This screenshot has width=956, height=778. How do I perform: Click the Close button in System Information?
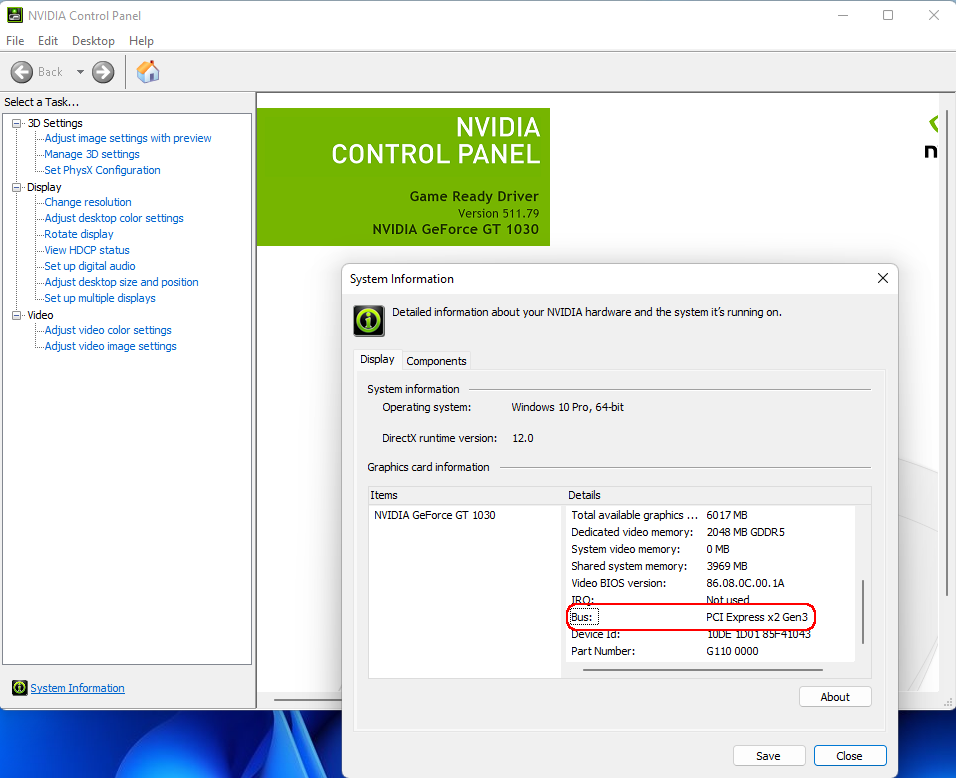click(x=849, y=756)
